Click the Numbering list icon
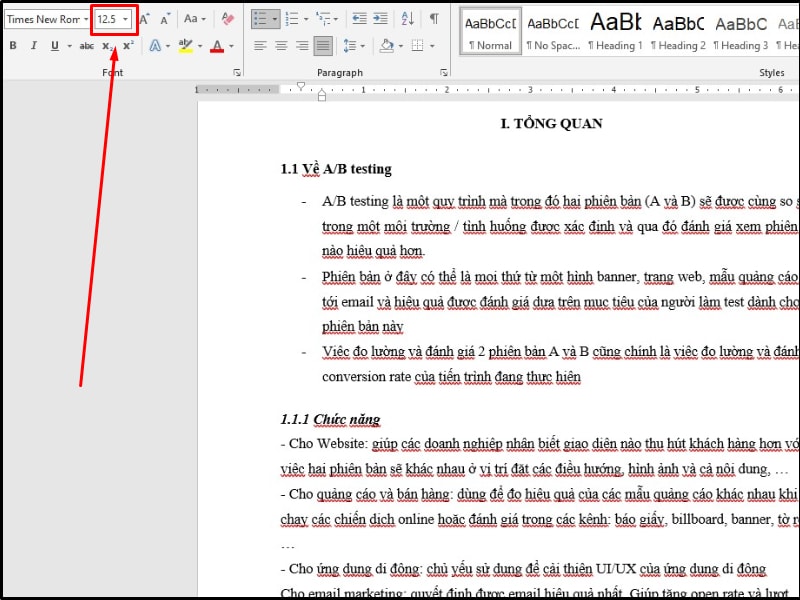800x600 pixels. [292, 19]
